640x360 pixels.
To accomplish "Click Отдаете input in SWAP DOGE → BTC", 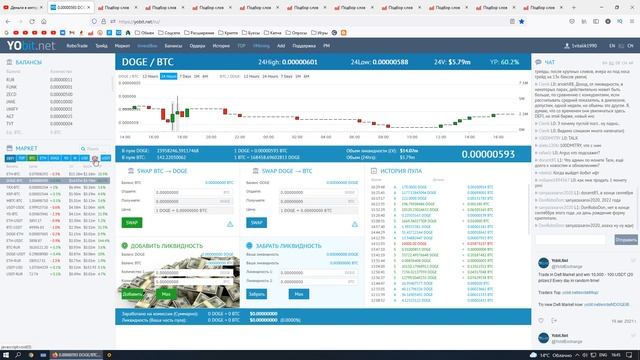I will [x=318, y=192].
